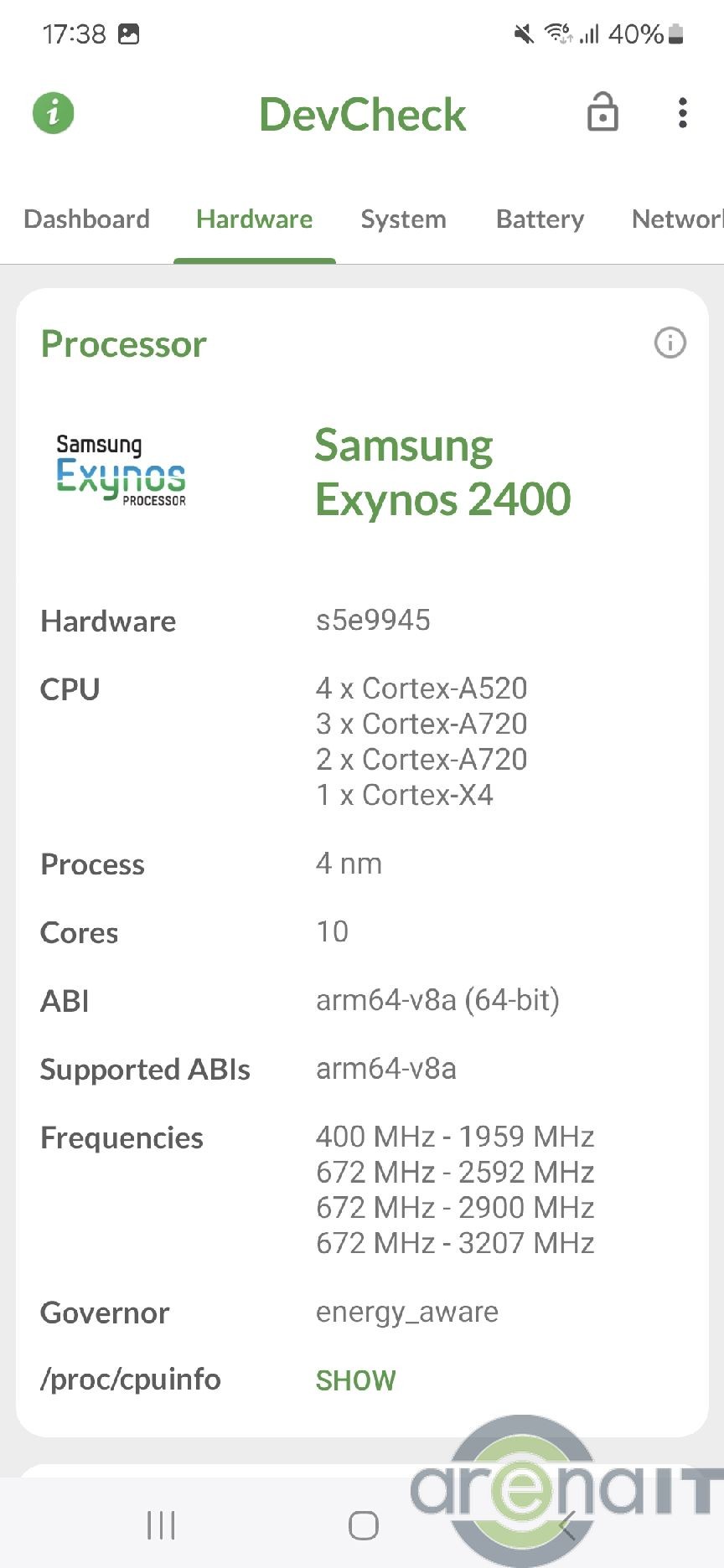Go to the Battery tab
Viewport: 724px width, 1568px height.
click(x=540, y=219)
